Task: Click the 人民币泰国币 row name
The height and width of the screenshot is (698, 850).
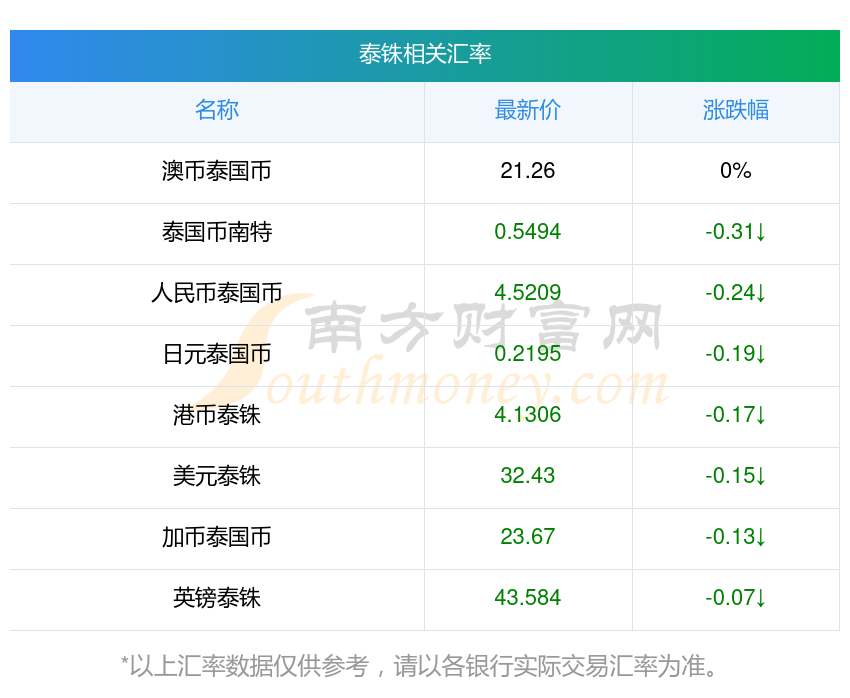Action: (x=217, y=293)
